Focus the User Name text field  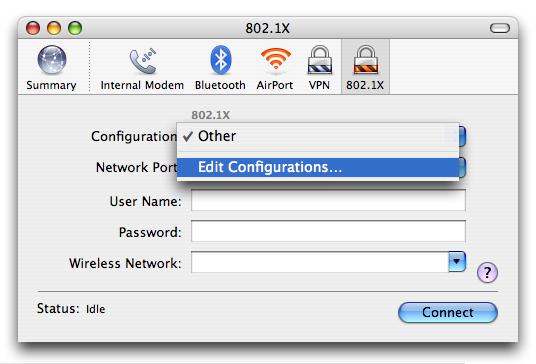pyautogui.click(x=328, y=200)
